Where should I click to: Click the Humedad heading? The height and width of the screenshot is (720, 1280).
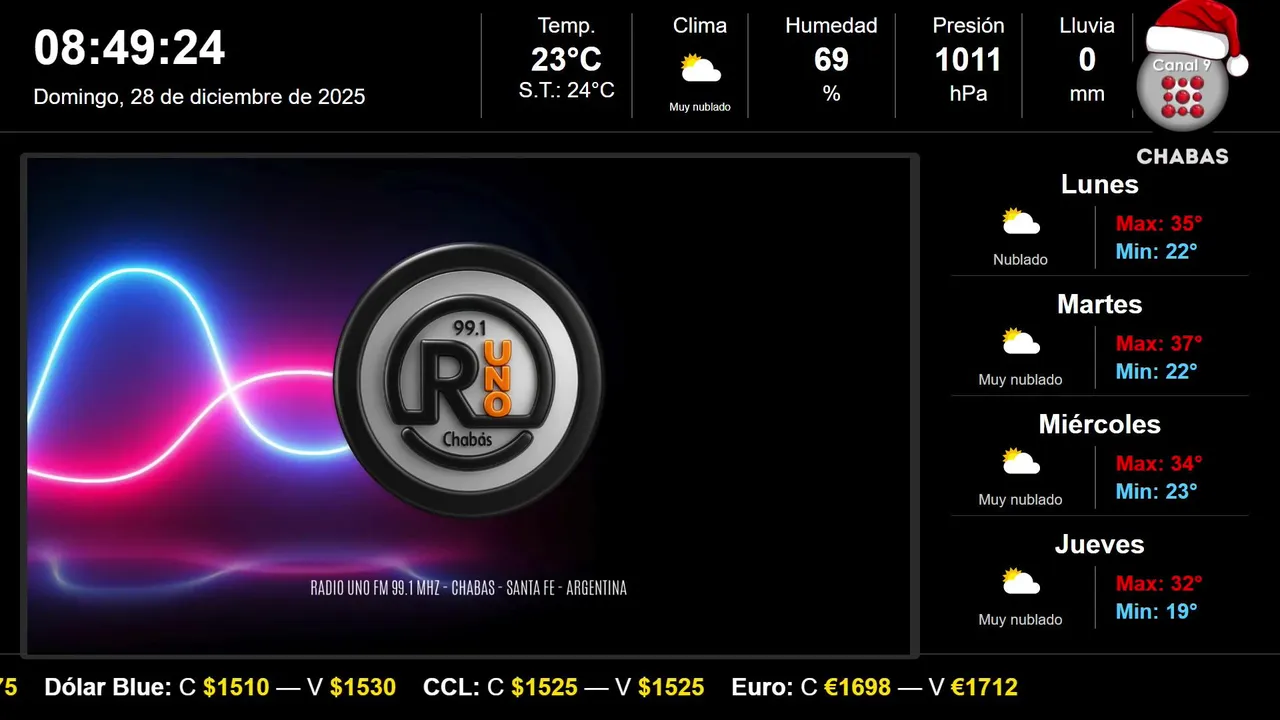pos(831,26)
